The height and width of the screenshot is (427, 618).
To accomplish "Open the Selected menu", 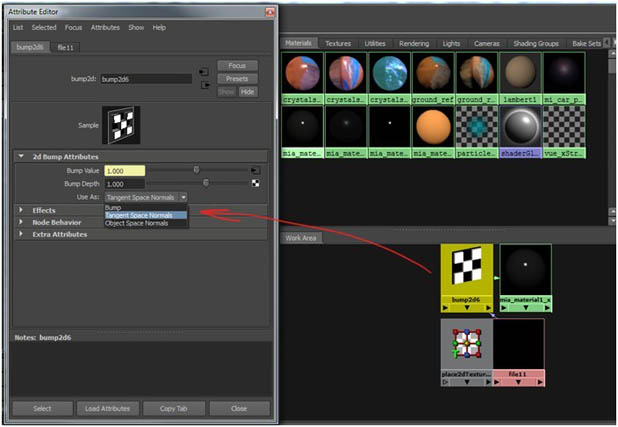I will point(44,27).
